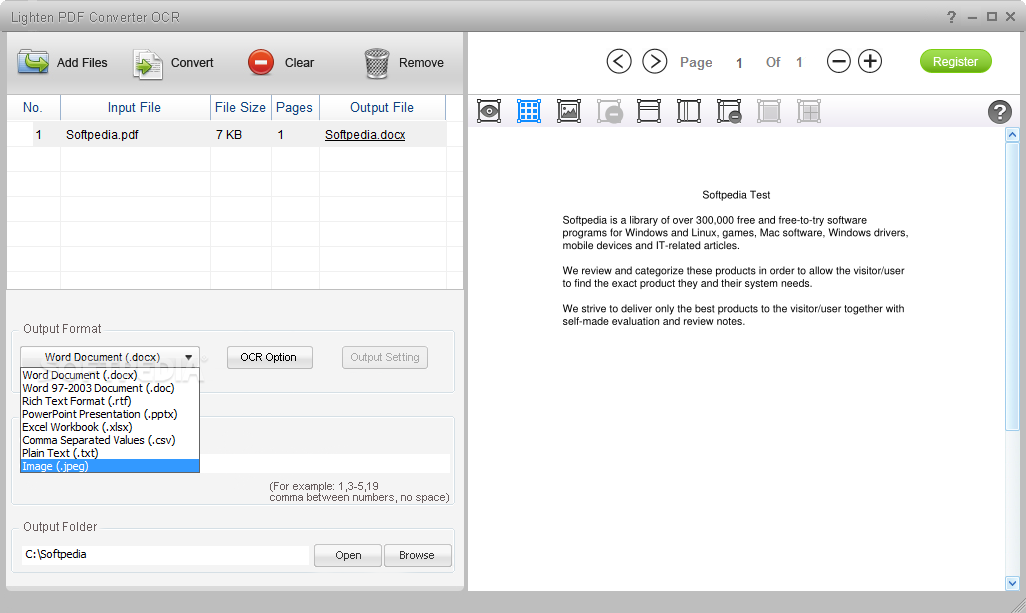The image size is (1026, 613).
Task: Click Open output folder button
Action: click(347, 555)
